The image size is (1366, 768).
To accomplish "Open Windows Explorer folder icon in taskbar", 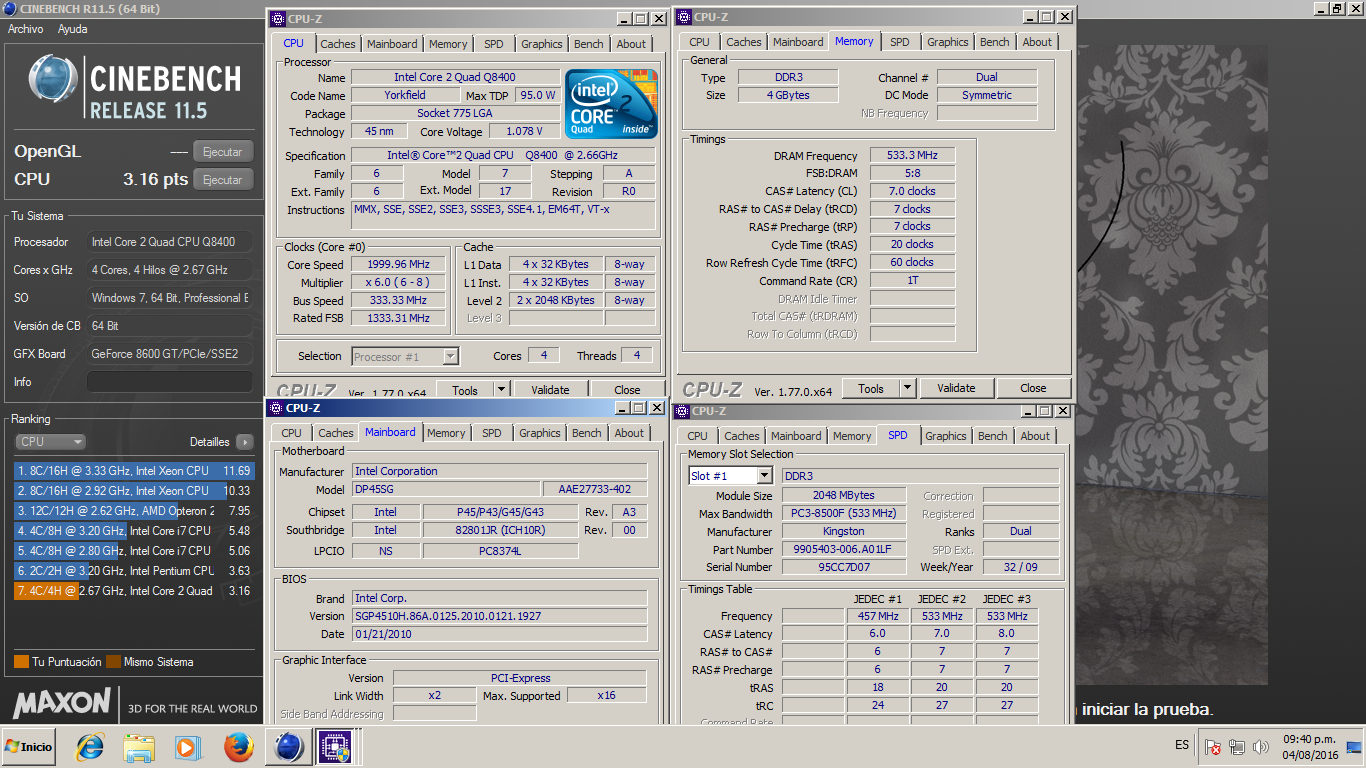I will (x=139, y=746).
